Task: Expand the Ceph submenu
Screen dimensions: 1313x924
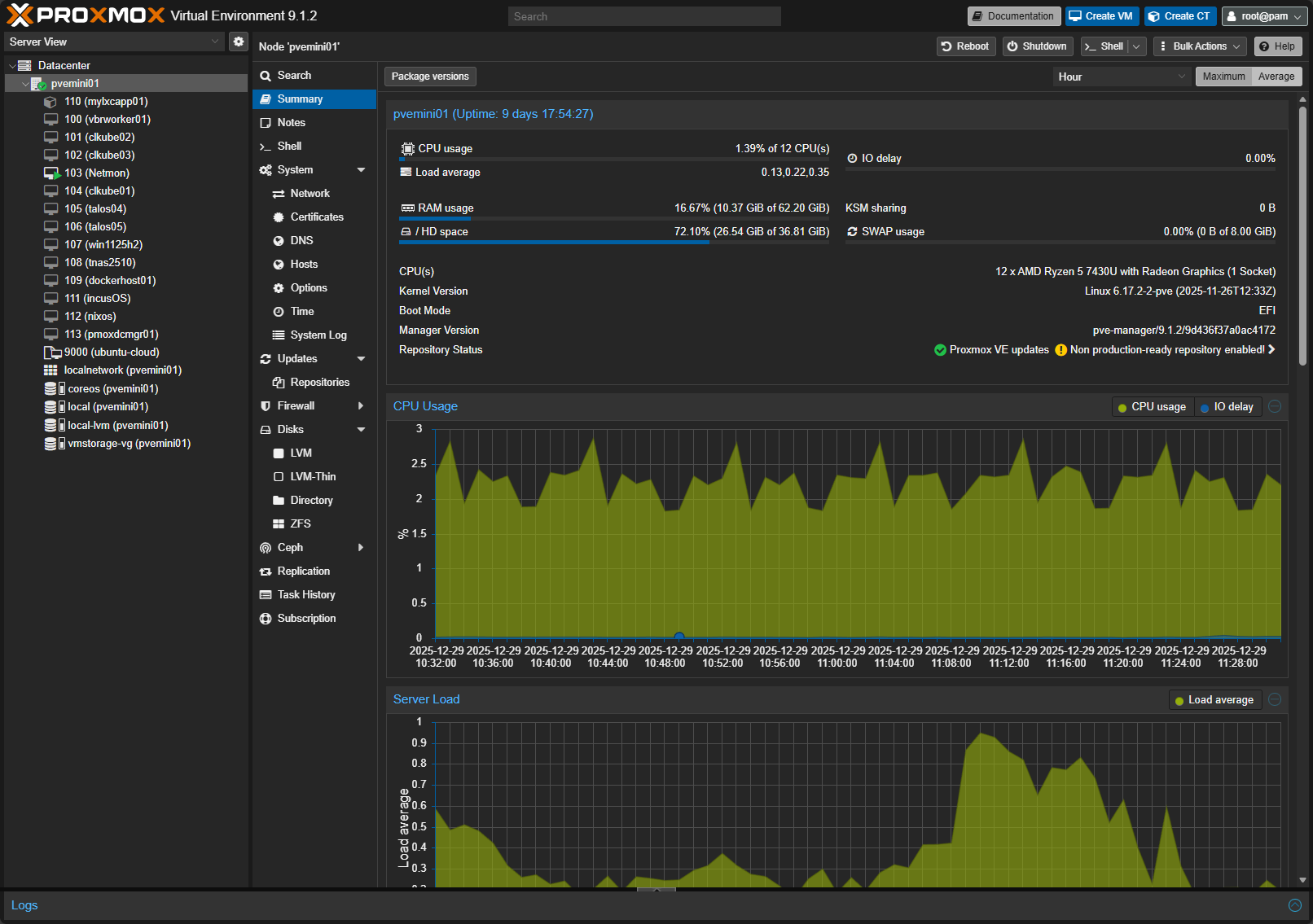Action: tap(361, 547)
